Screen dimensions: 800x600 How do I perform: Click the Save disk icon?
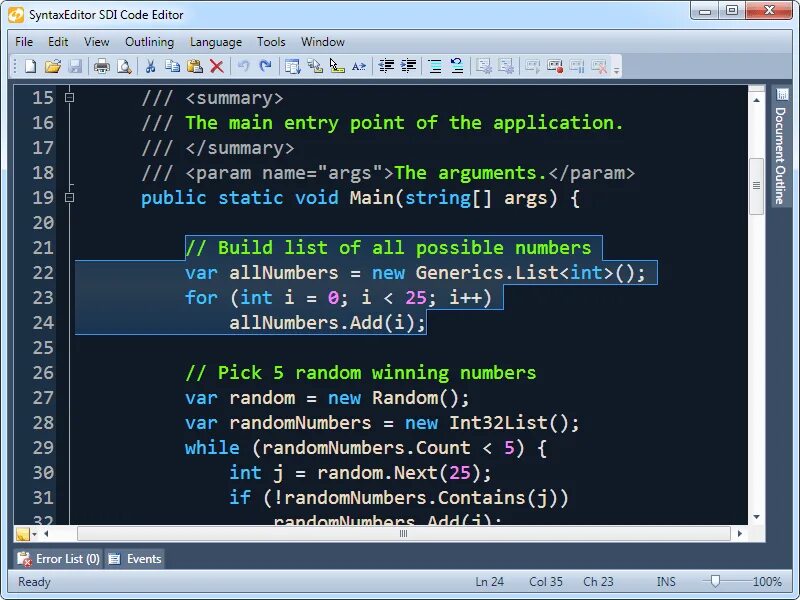click(75, 66)
